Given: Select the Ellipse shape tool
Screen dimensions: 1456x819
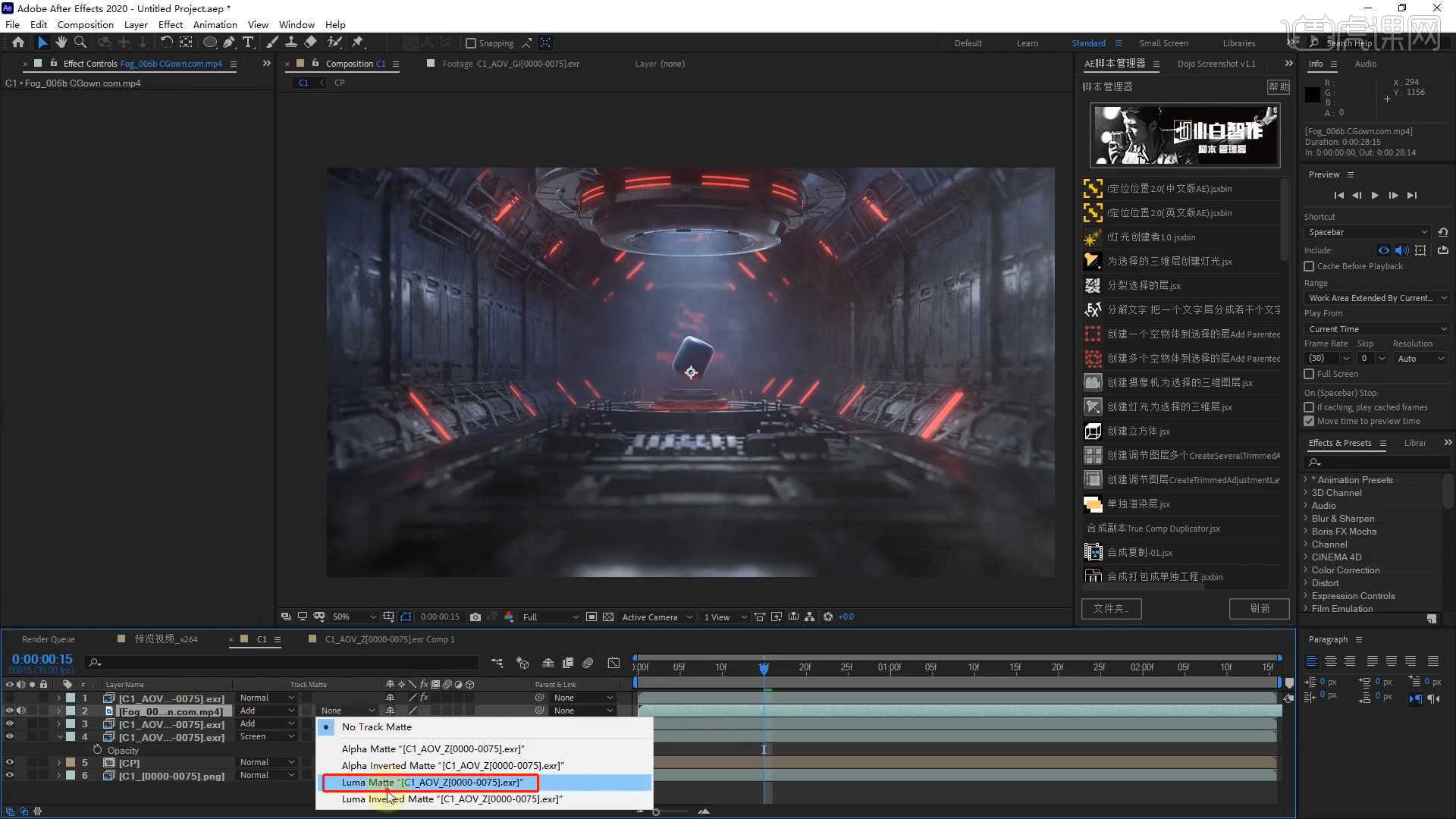Looking at the screenshot, I should tap(210, 42).
